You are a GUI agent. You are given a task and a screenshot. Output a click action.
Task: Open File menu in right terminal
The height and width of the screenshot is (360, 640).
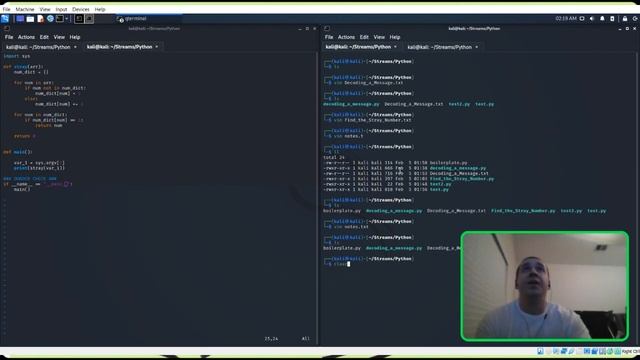point(329,37)
